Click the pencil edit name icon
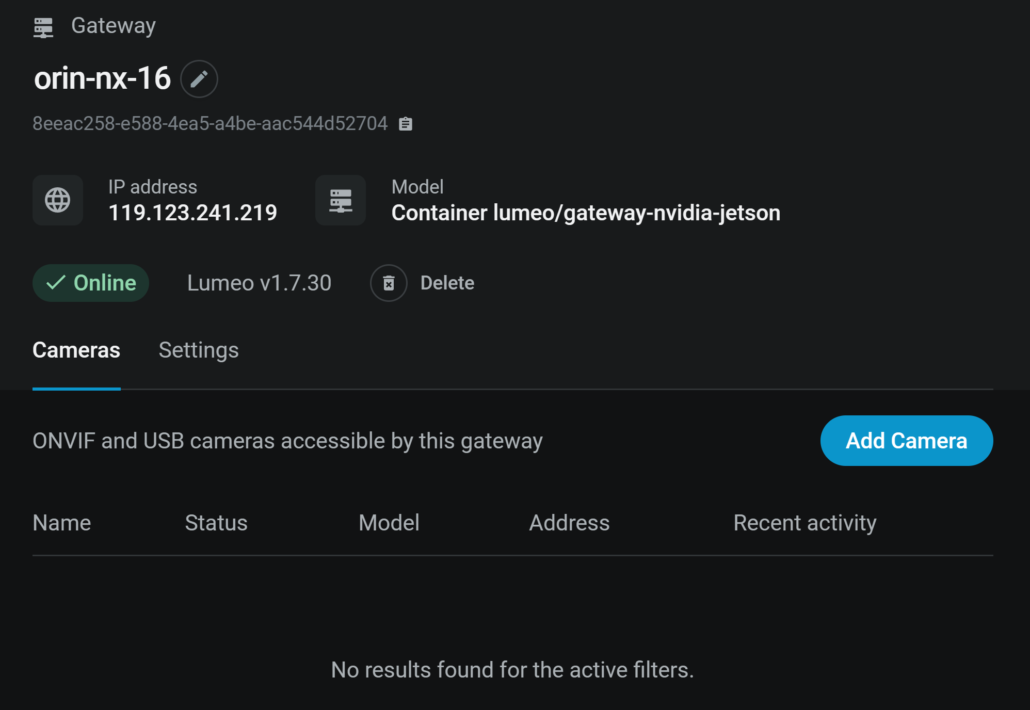 click(x=199, y=79)
